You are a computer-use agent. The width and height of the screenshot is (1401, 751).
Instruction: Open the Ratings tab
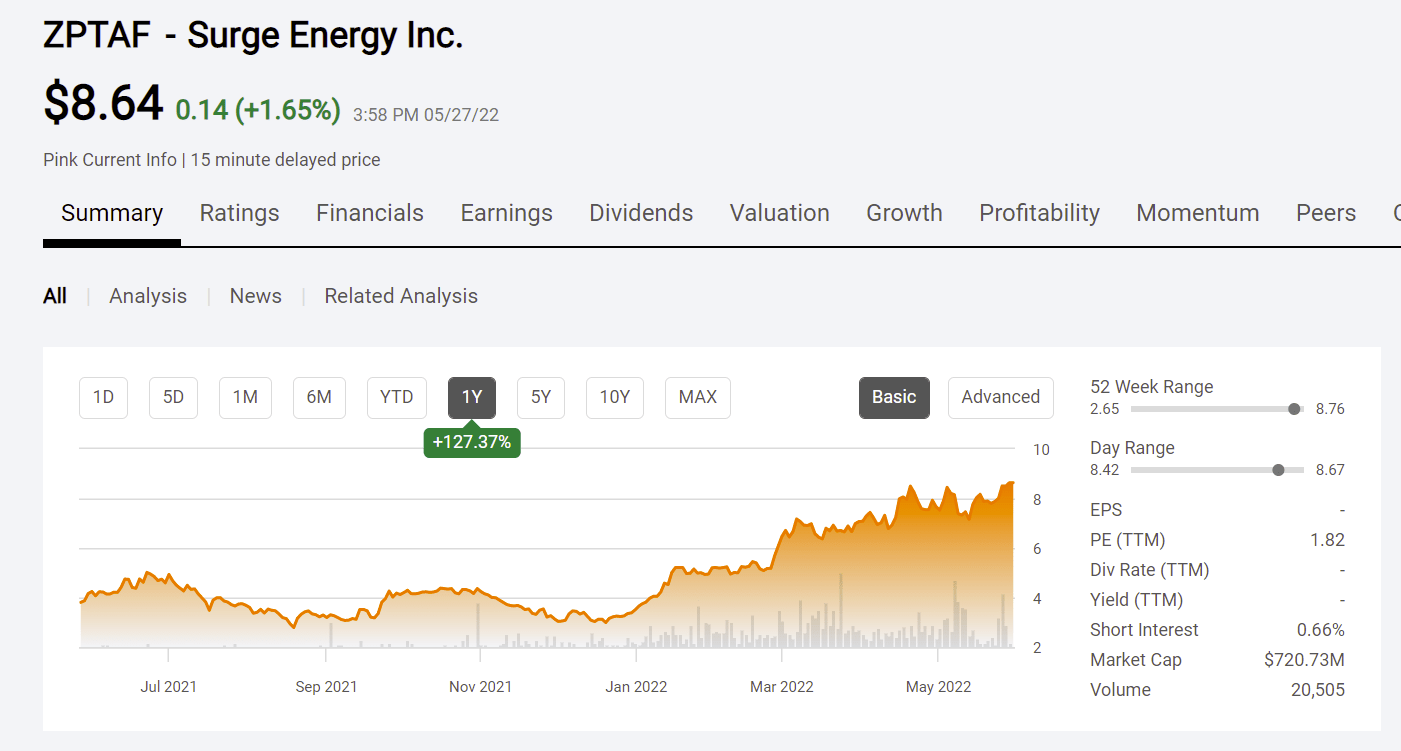click(x=239, y=213)
